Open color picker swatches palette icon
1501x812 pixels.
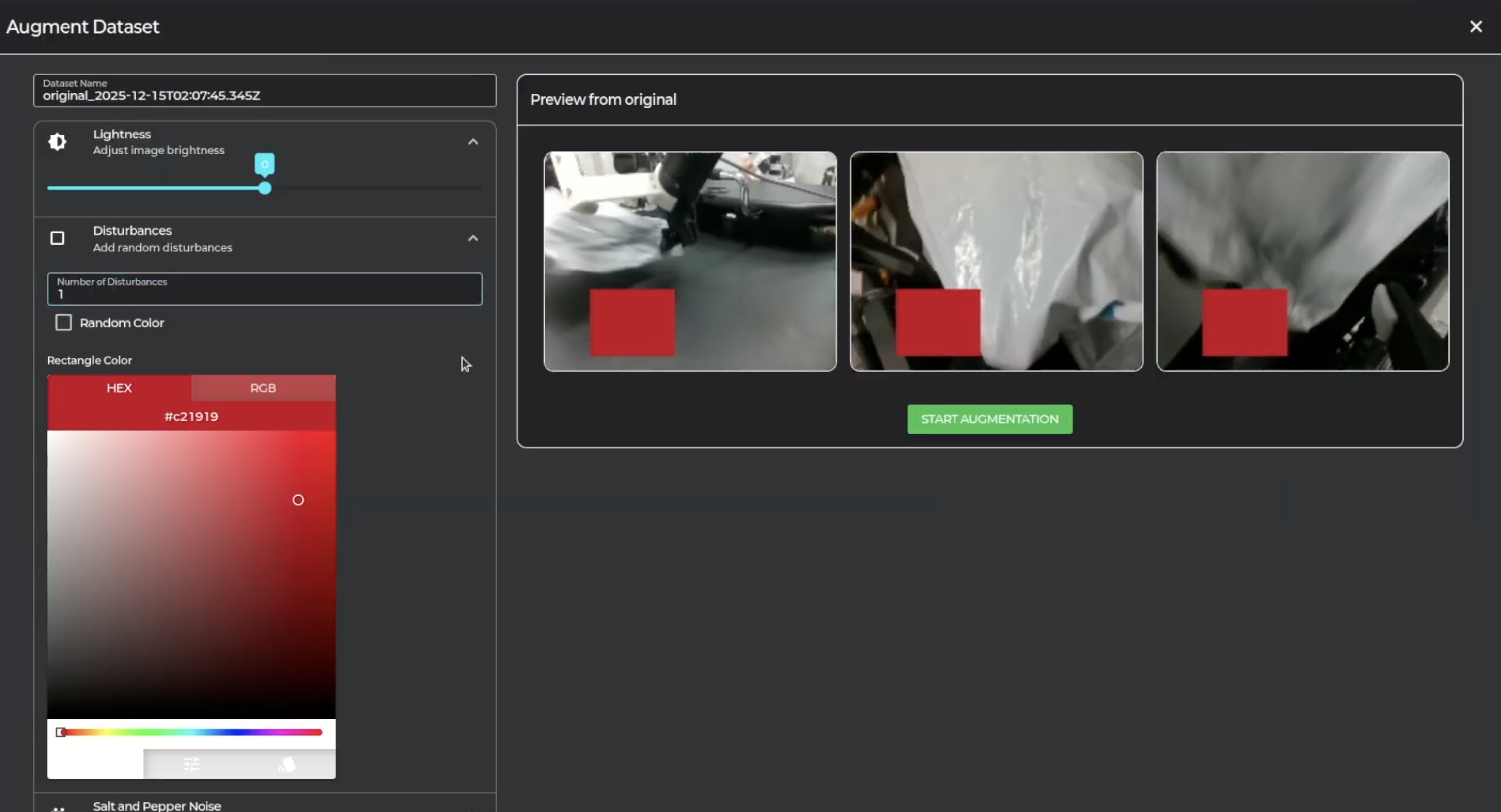[287, 764]
